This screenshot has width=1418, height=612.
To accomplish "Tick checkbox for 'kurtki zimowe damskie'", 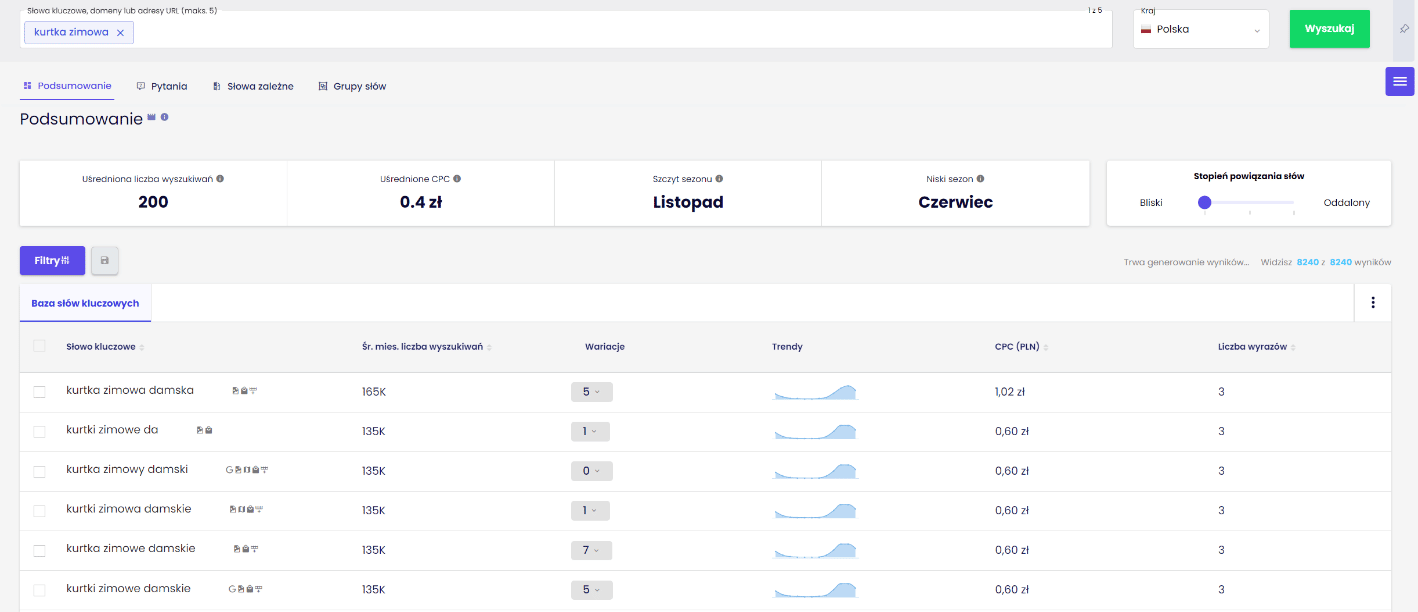I will click(x=39, y=590).
